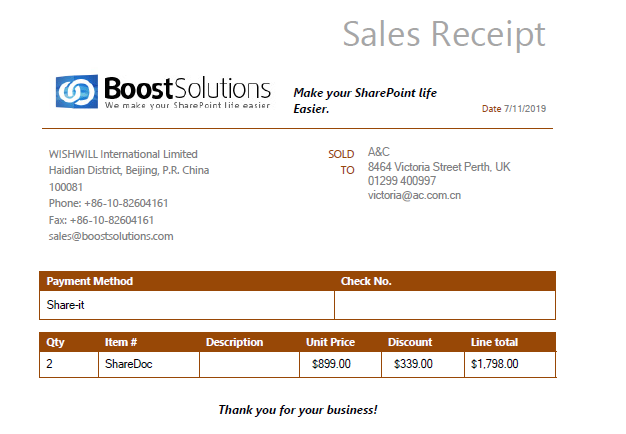Select the $339.00 discount cell

[413, 364]
